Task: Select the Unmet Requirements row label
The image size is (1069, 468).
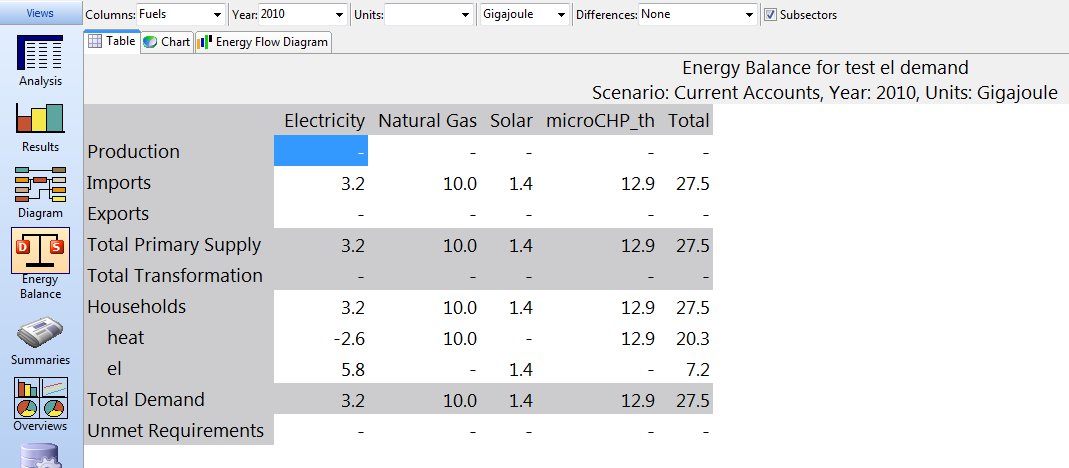Action: [179, 430]
